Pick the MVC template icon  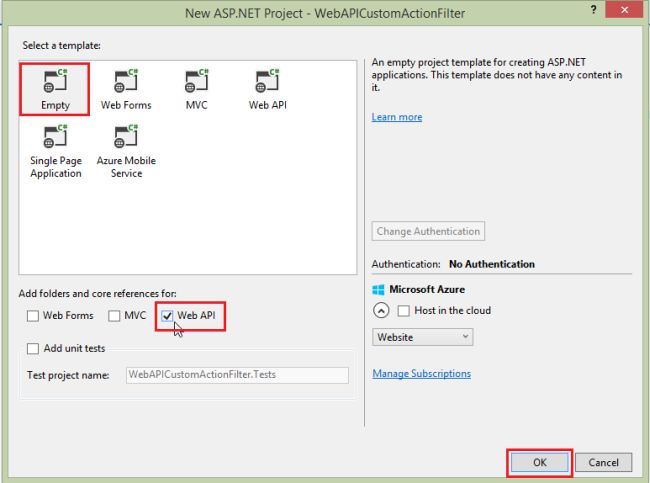click(196, 80)
